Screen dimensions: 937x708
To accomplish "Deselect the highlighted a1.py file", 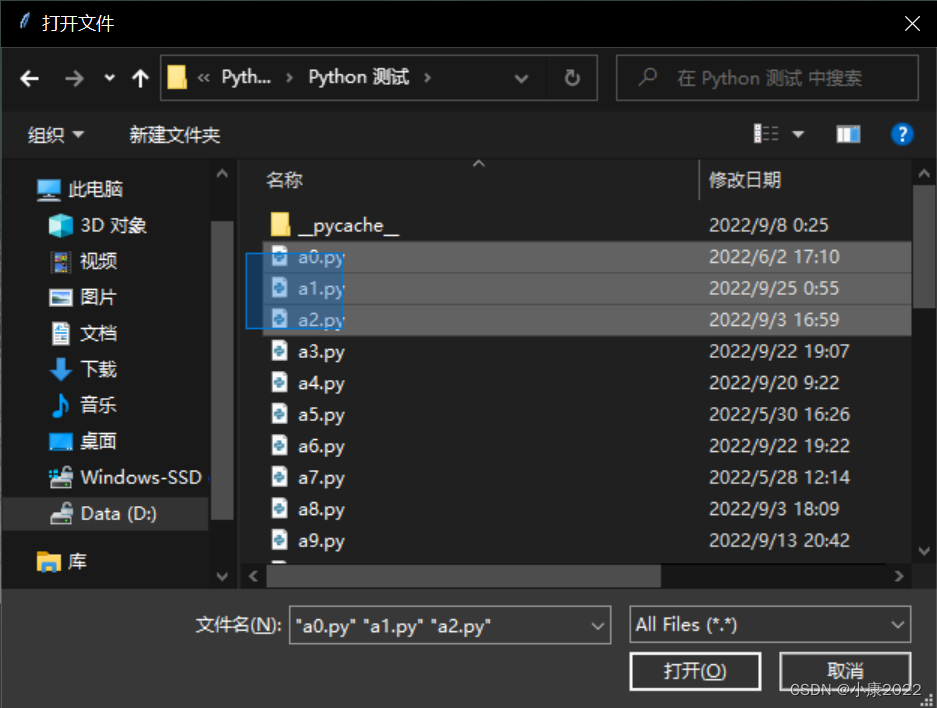I will tap(320, 288).
